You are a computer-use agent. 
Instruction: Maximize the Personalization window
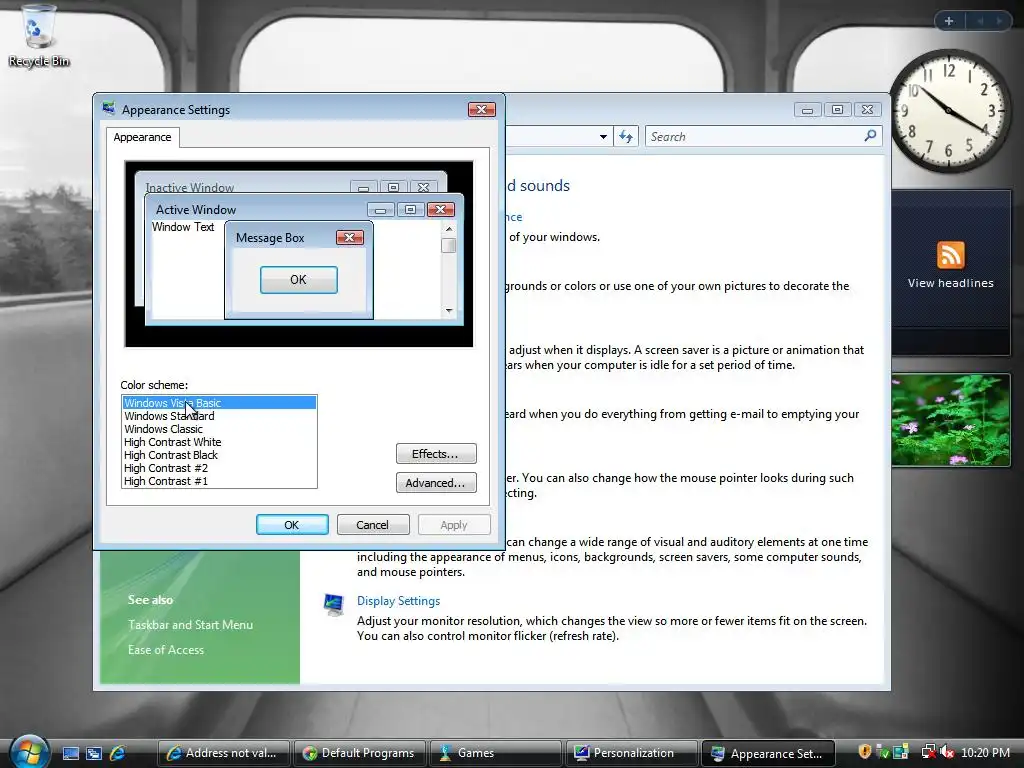tap(837, 110)
